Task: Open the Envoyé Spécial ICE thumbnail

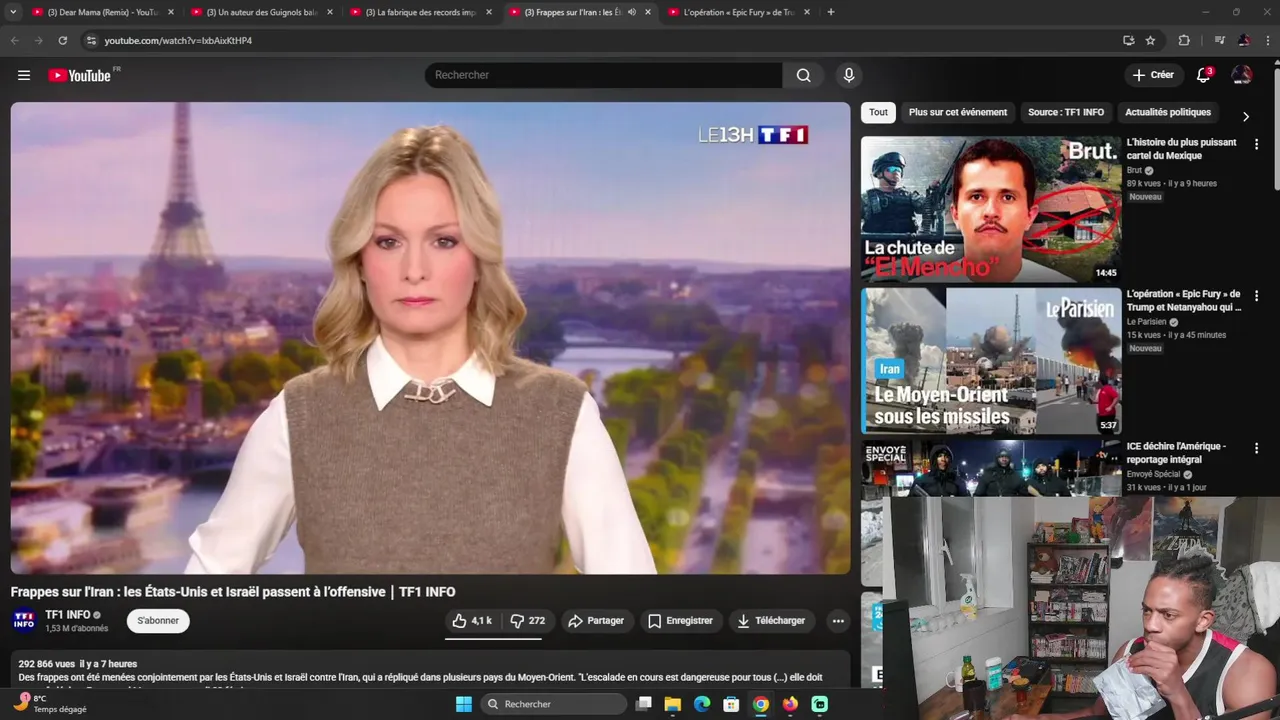Action: point(991,469)
